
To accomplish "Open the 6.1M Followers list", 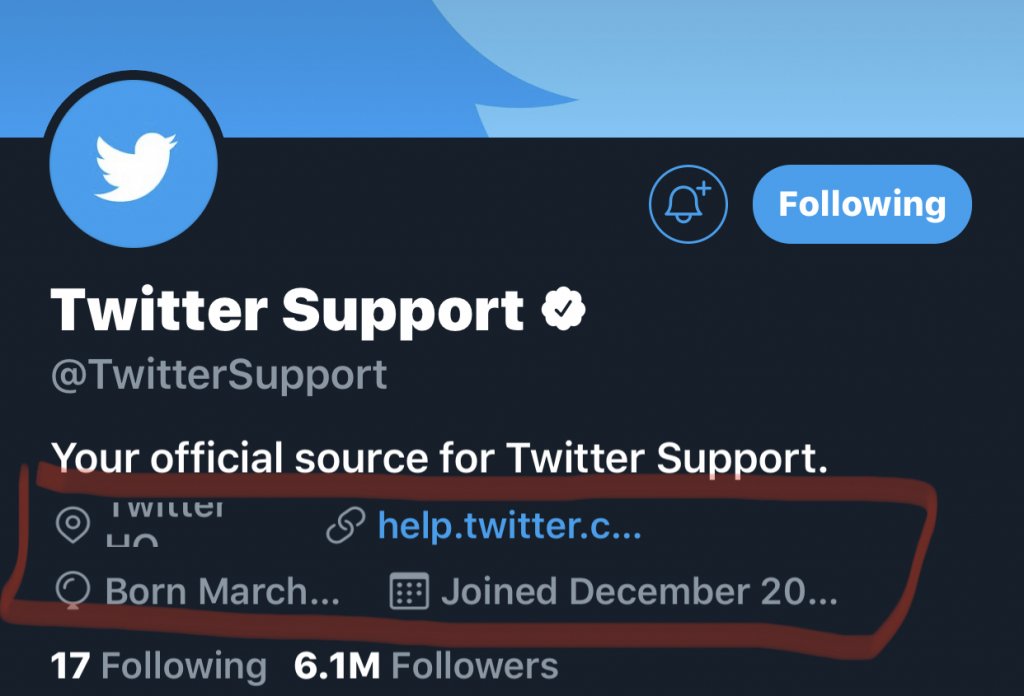I will [426, 666].
